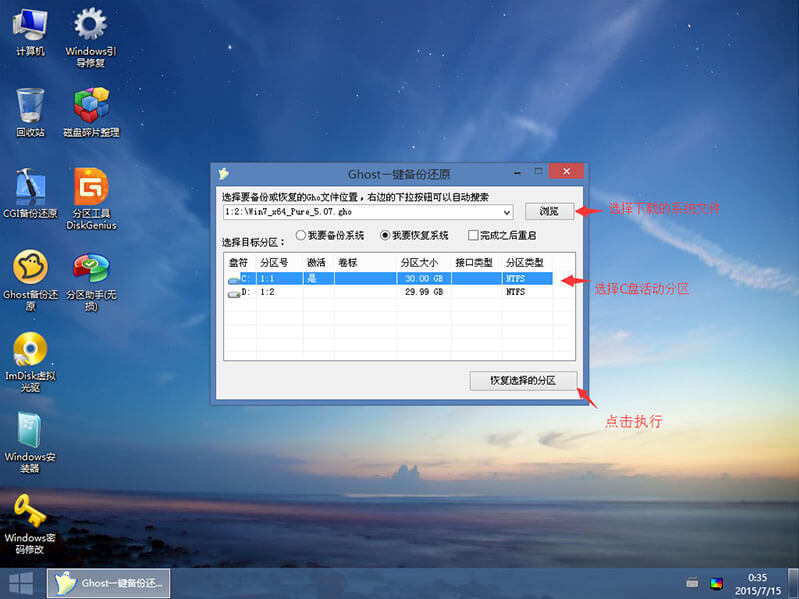
Task: Open the 计算机 desktop icon
Action: tap(30, 25)
